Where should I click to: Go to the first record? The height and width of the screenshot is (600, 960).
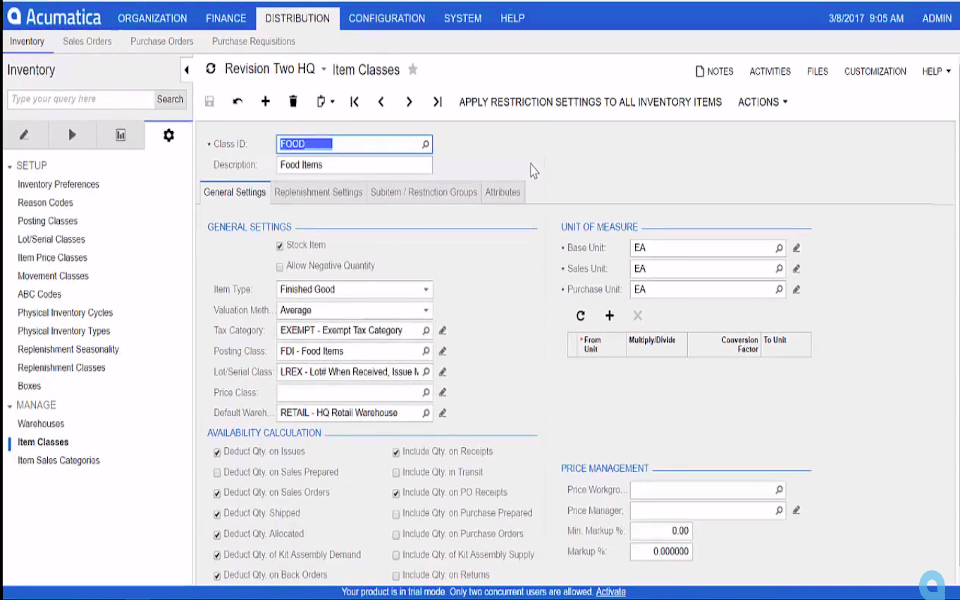(354, 102)
